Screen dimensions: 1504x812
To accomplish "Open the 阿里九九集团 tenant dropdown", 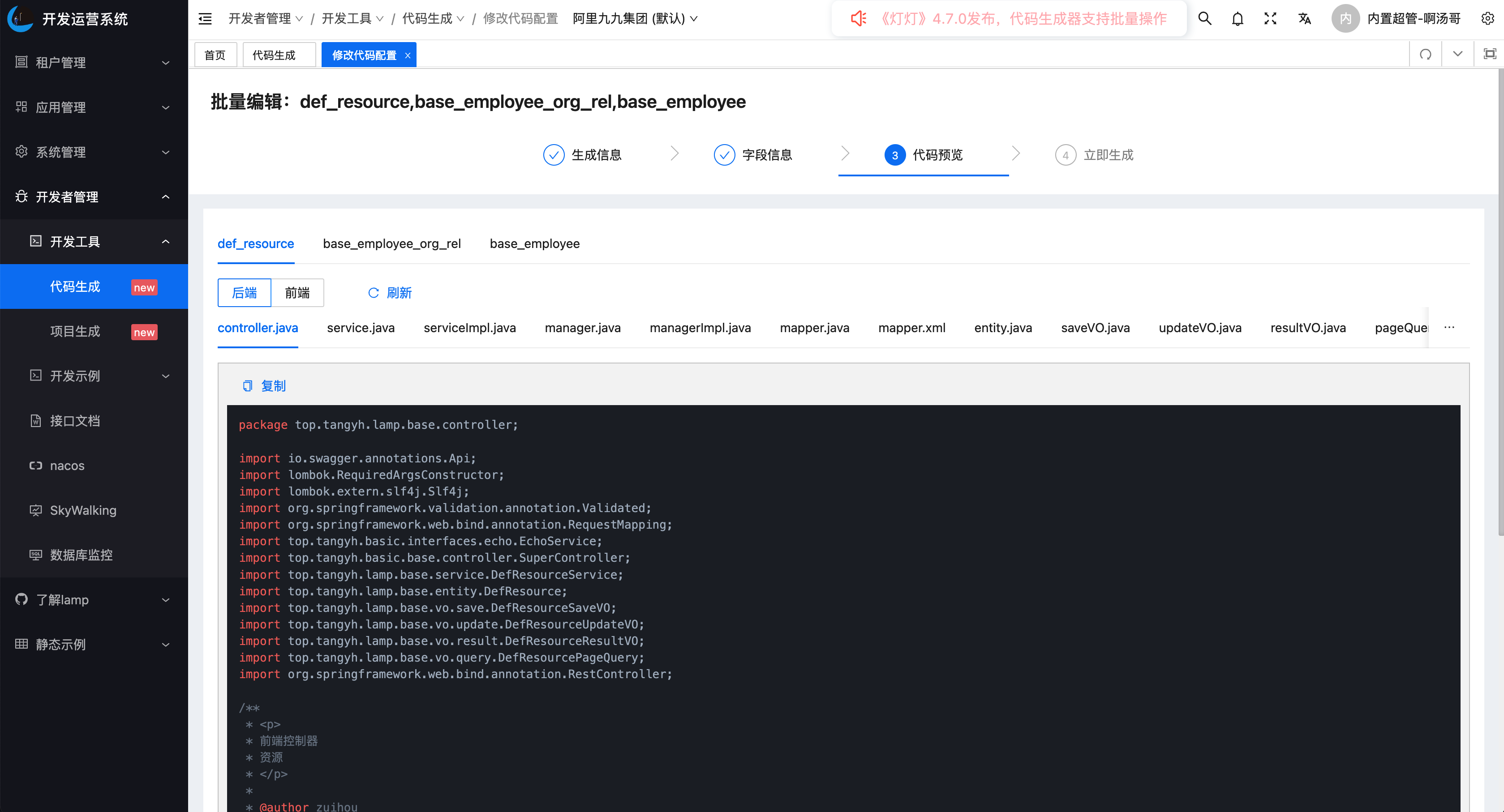I will 635,19.
